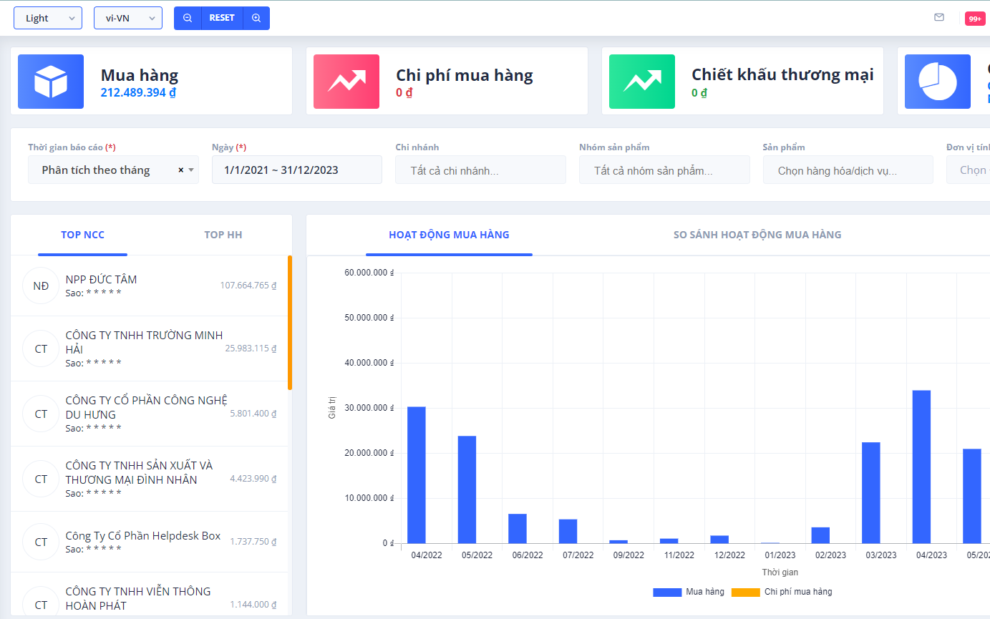
Task: Click the Ngày date range field
Action: 296,170
